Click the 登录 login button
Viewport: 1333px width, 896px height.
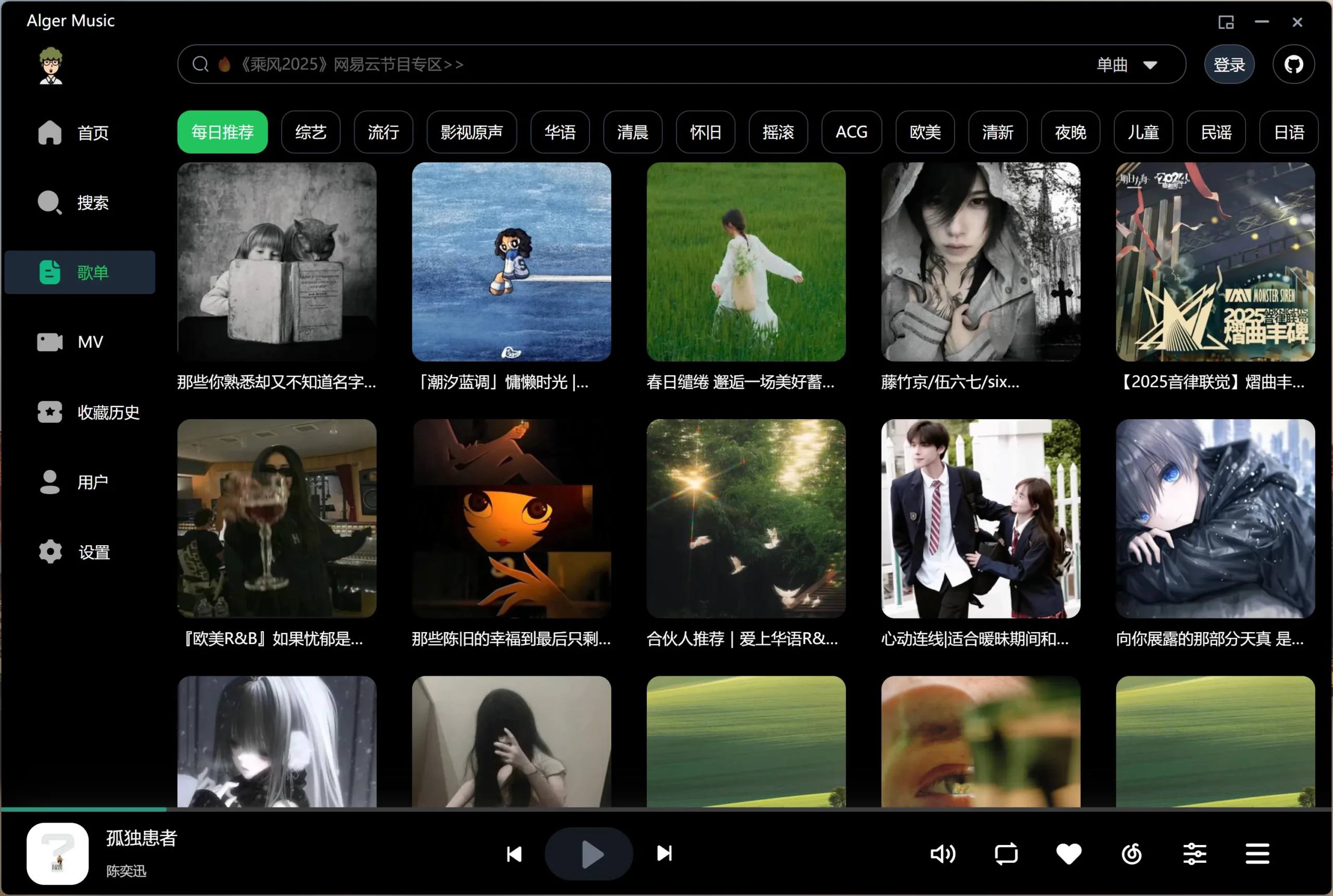[x=1229, y=64]
